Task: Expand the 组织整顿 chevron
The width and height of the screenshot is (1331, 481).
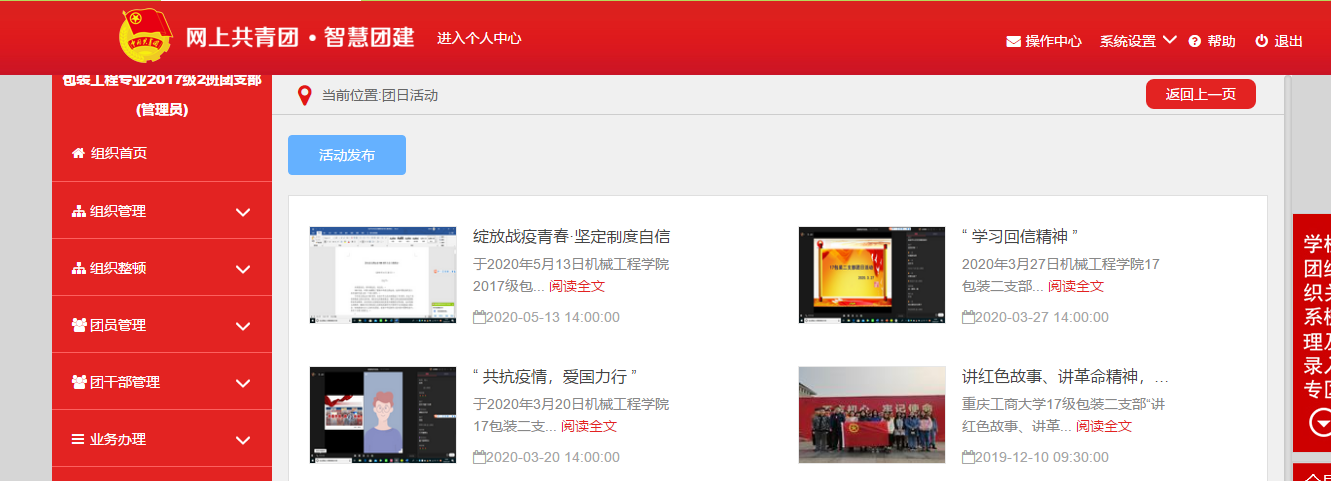Action: [242, 268]
